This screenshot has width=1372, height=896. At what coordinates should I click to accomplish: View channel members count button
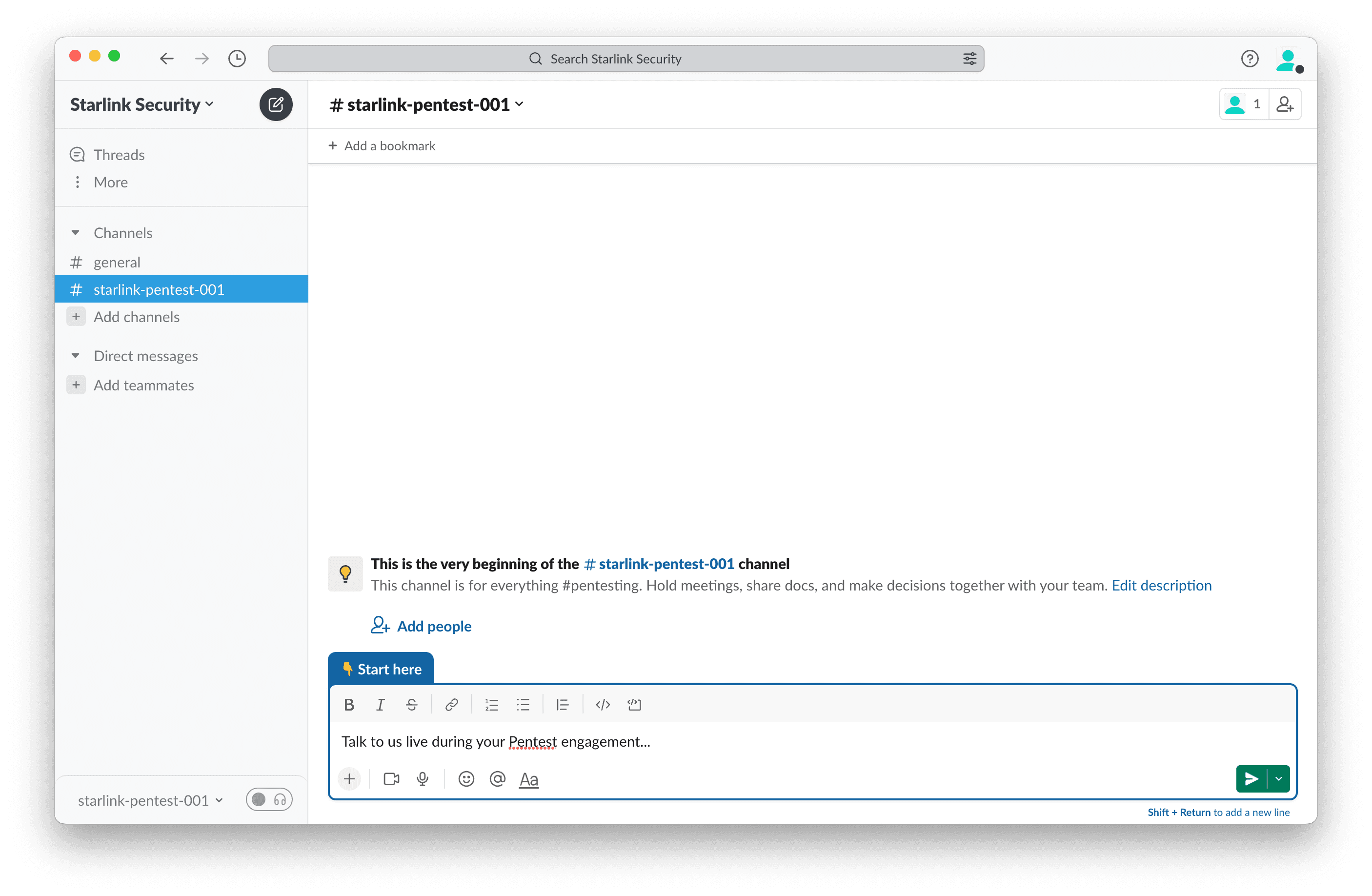1244,104
